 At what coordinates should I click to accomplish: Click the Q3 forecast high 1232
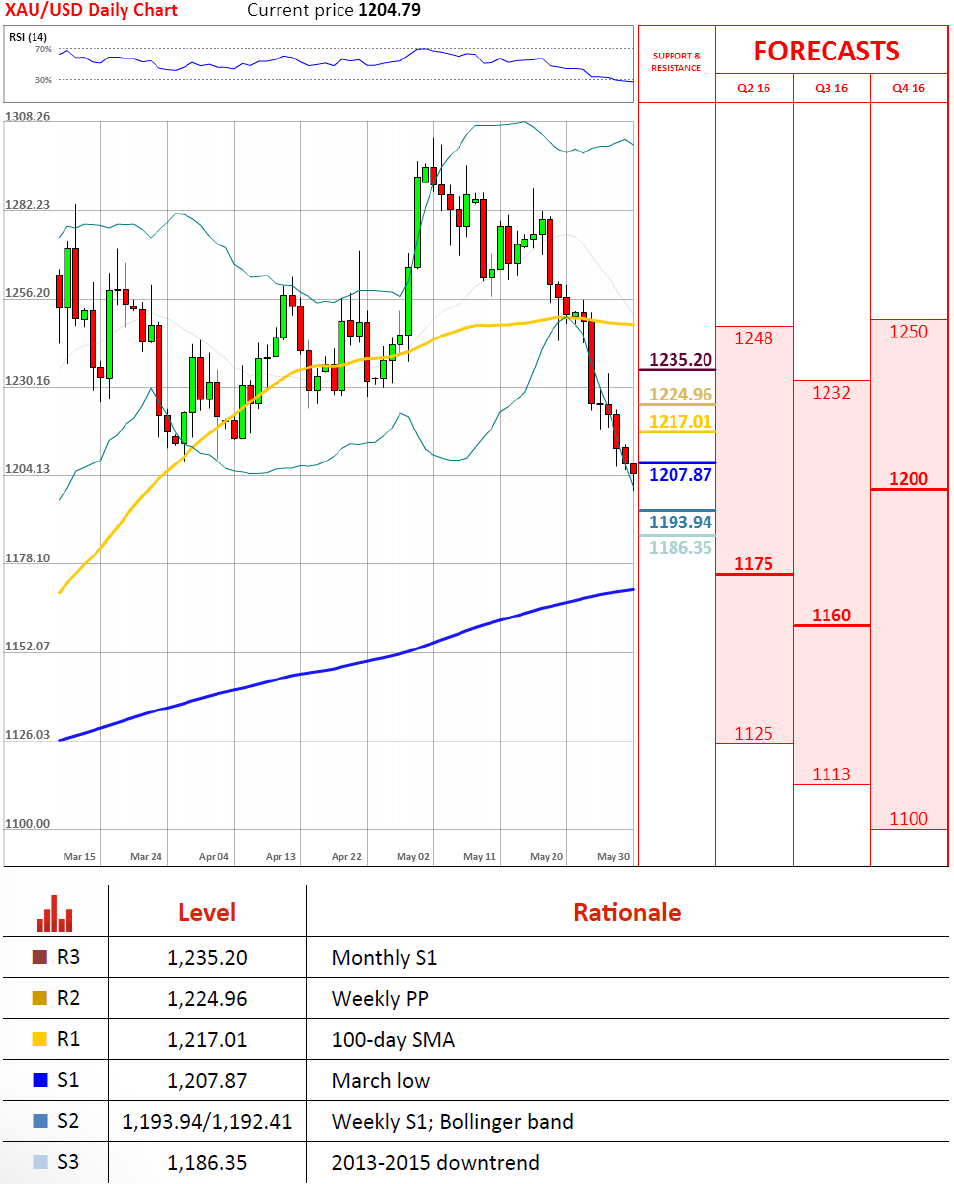click(831, 393)
